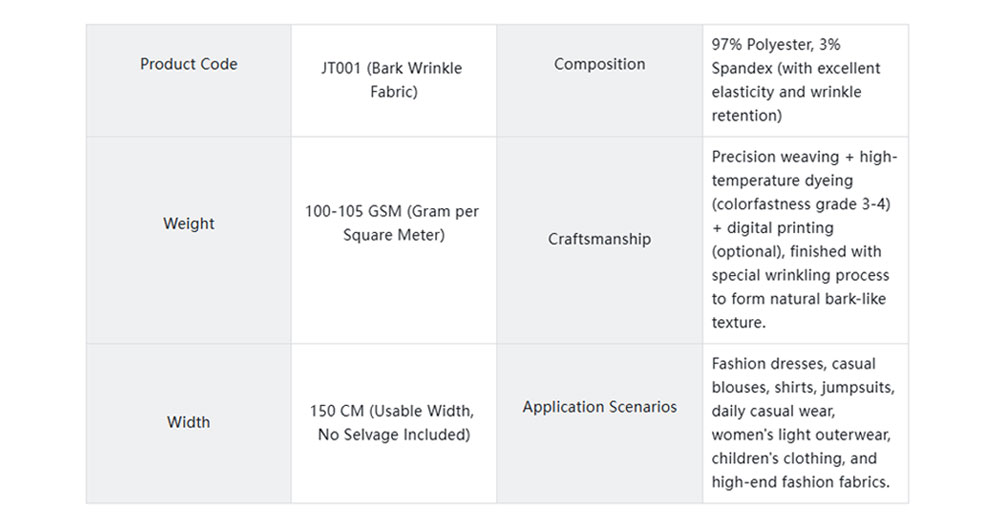Click the "Square Meter)" text under weight
Screen dimensions: 1000x532
(x=393, y=236)
